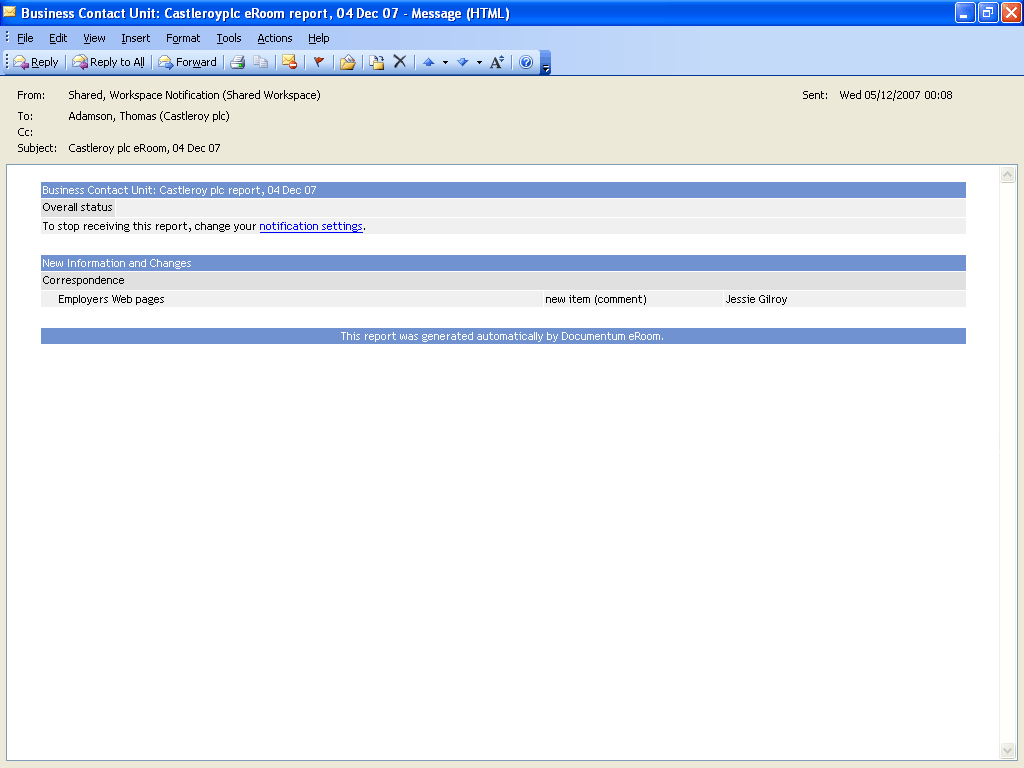Click Reply to All

(x=107, y=62)
